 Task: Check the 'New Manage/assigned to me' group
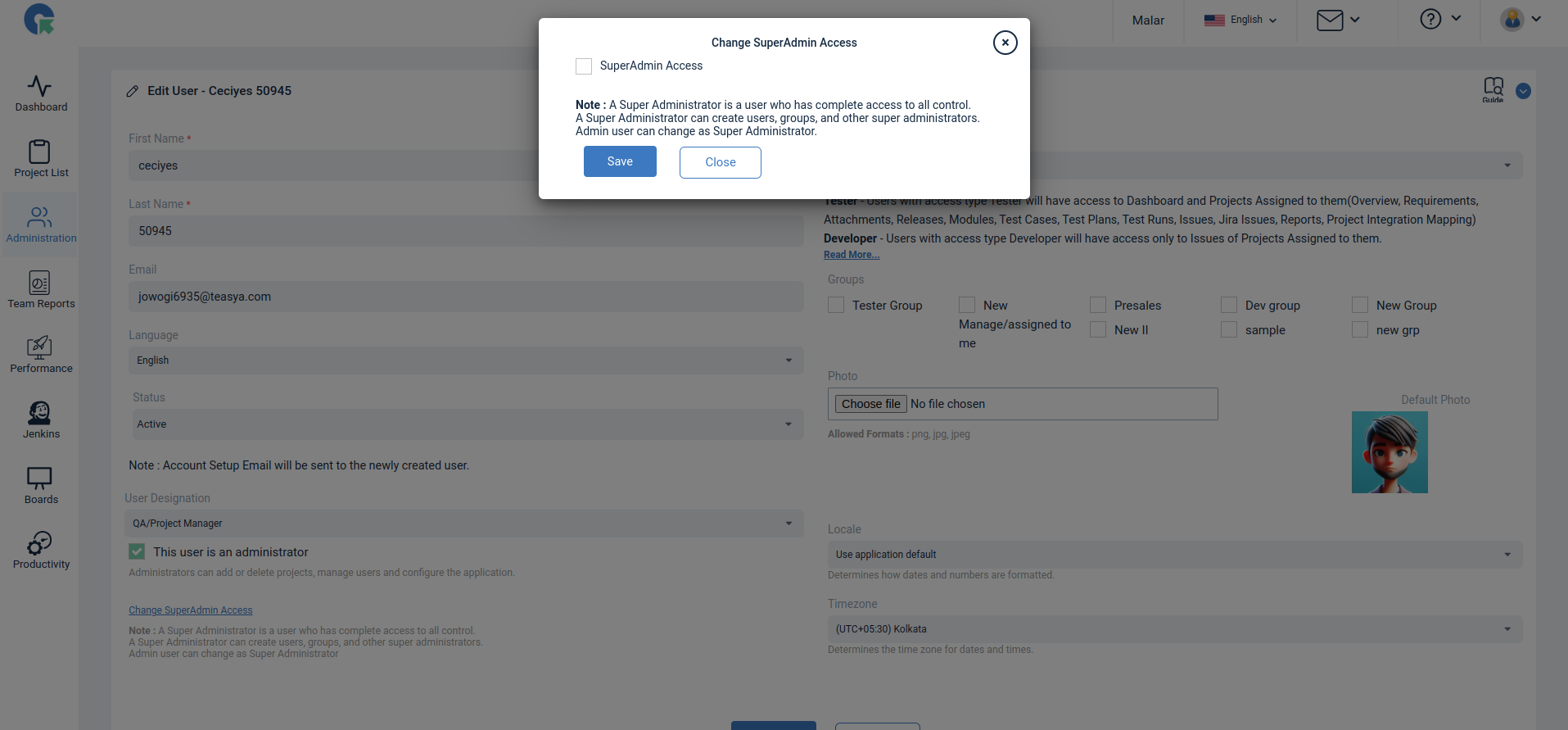pos(967,305)
